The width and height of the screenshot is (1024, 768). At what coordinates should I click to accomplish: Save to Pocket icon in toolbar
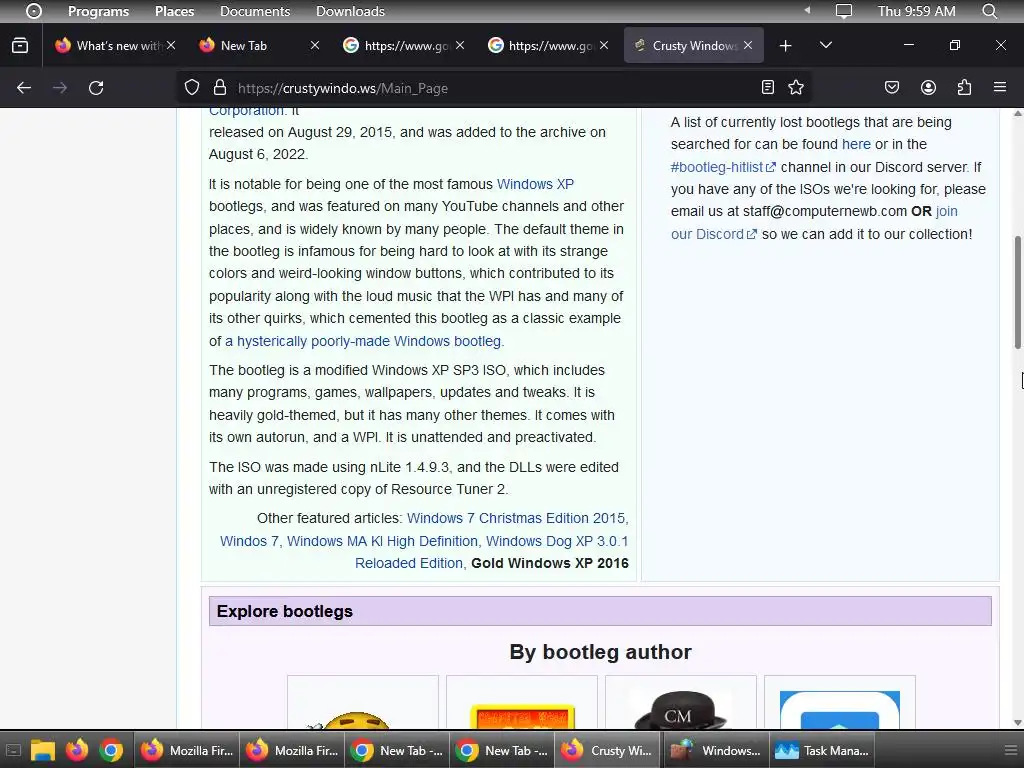[891, 88]
